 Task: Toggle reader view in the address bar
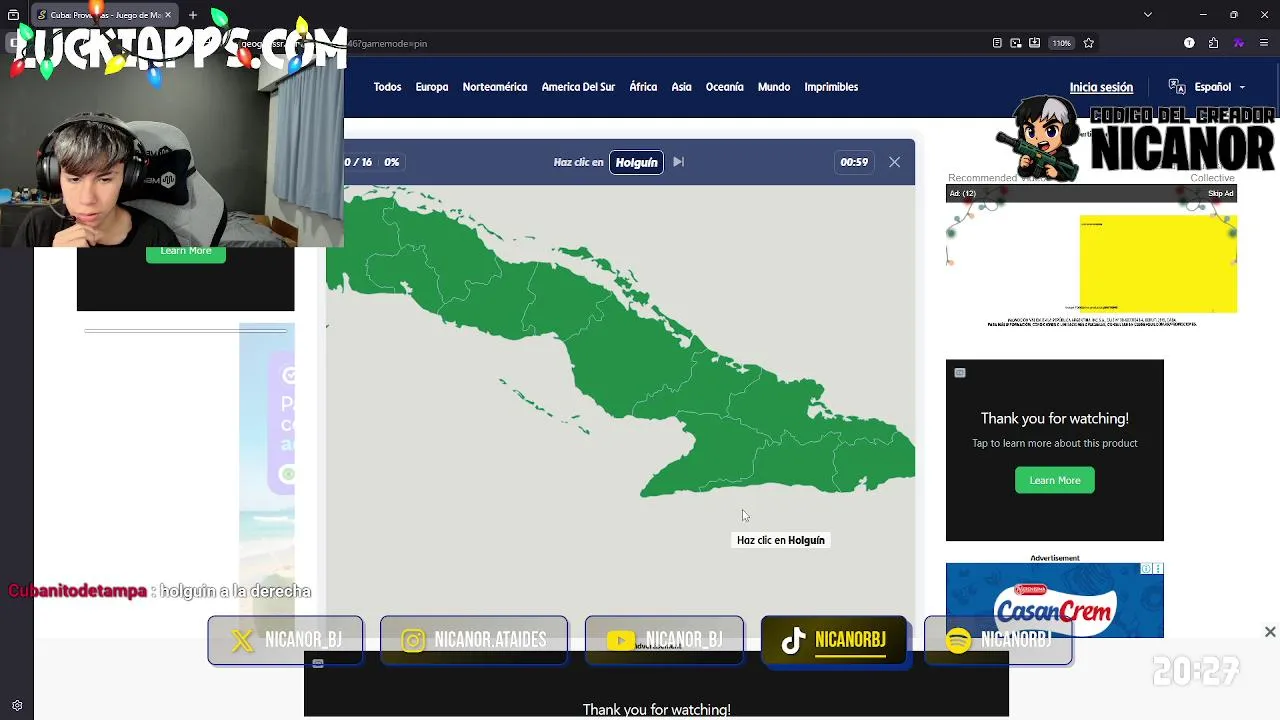[x=997, y=43]
